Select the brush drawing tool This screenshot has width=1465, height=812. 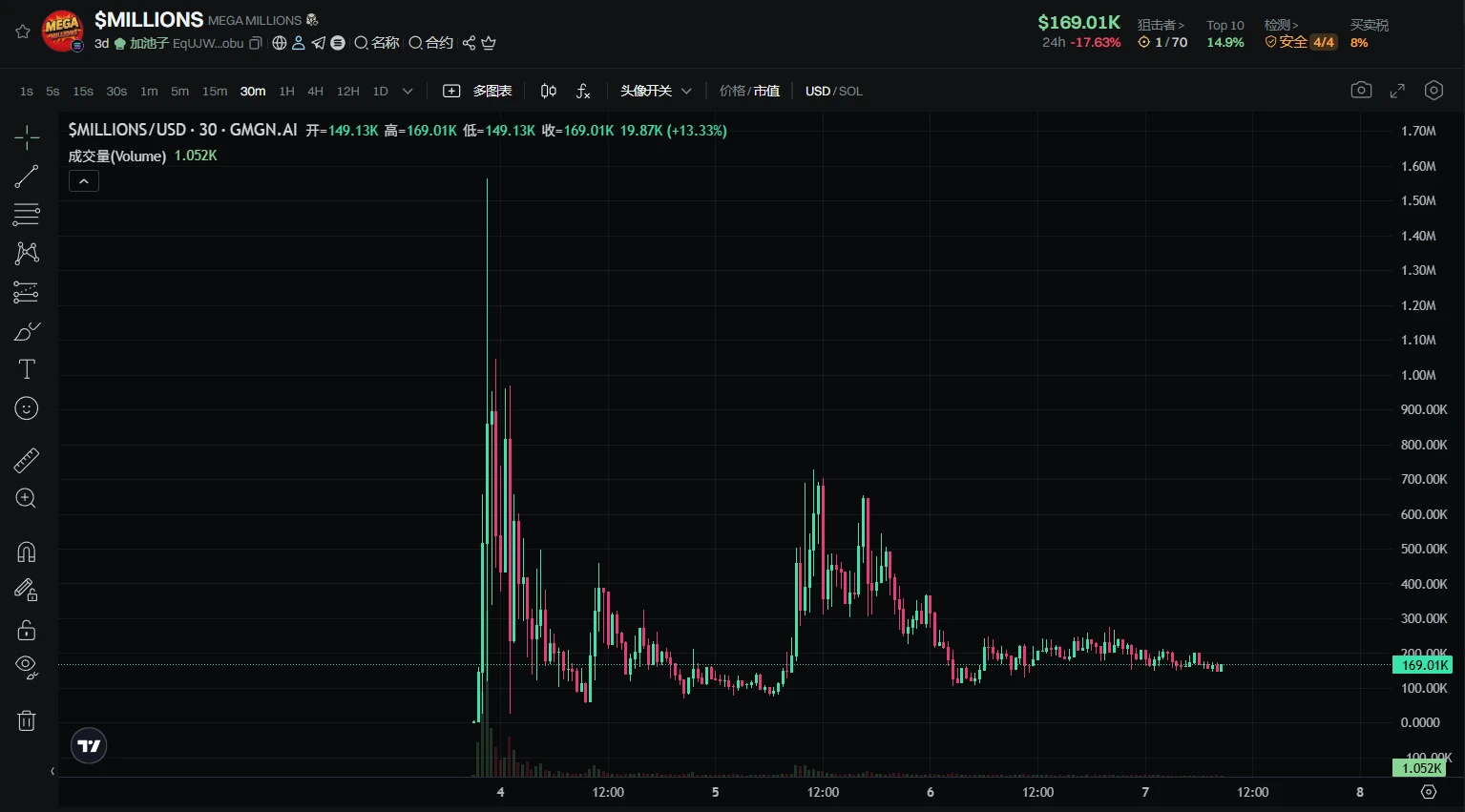click(x=27, y=331)
